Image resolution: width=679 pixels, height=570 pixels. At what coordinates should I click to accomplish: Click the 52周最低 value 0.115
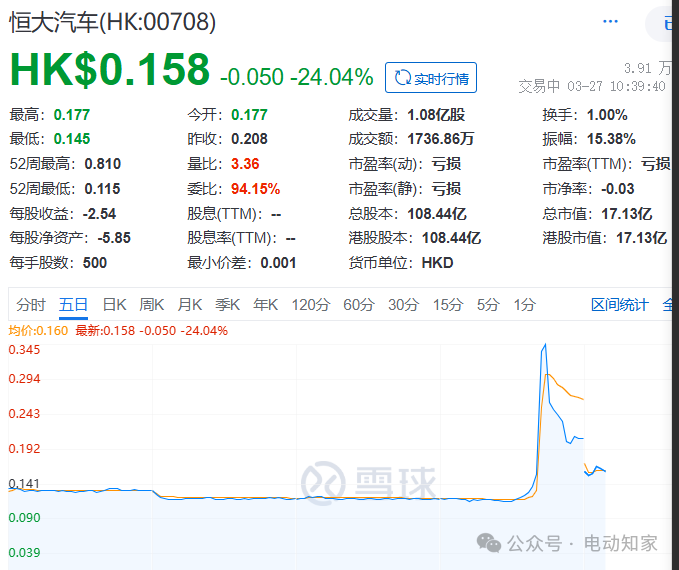point(102,189)
